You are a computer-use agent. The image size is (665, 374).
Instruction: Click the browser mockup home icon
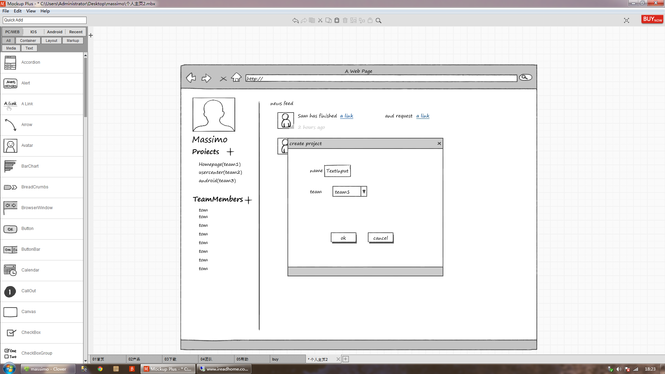pyautogui.click(x=236, y=78)
